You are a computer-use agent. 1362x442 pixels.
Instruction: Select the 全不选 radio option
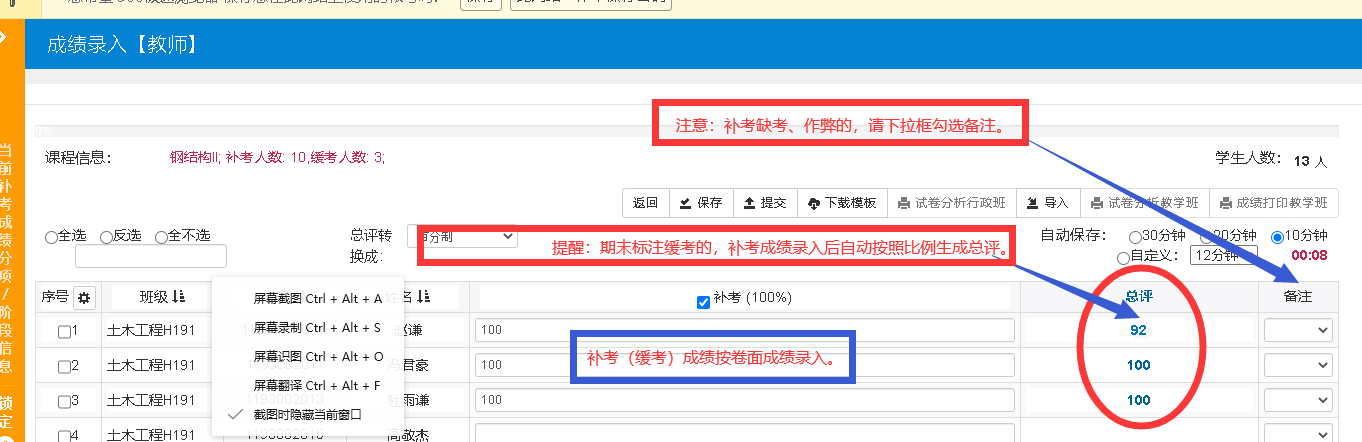(161, 237)
